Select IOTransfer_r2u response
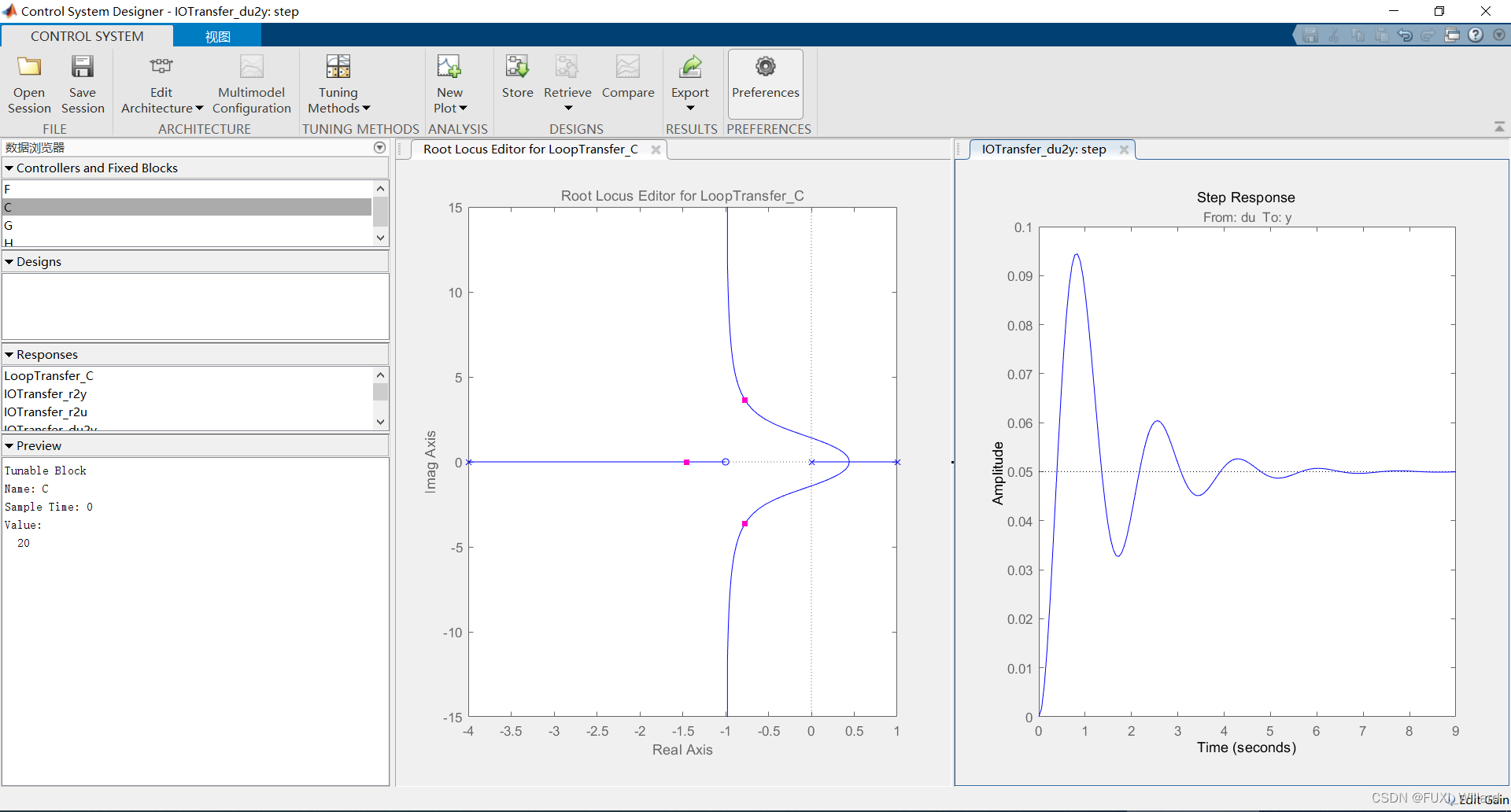 tap(187, 412)
